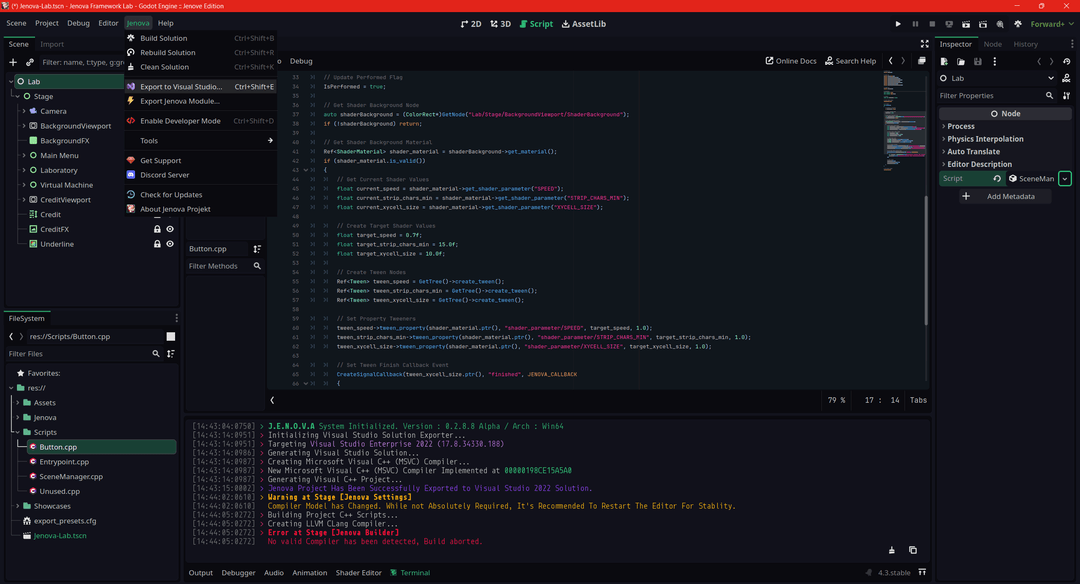
Task: Unlock the CreditFX node lock icon
Action: [157, 229]
